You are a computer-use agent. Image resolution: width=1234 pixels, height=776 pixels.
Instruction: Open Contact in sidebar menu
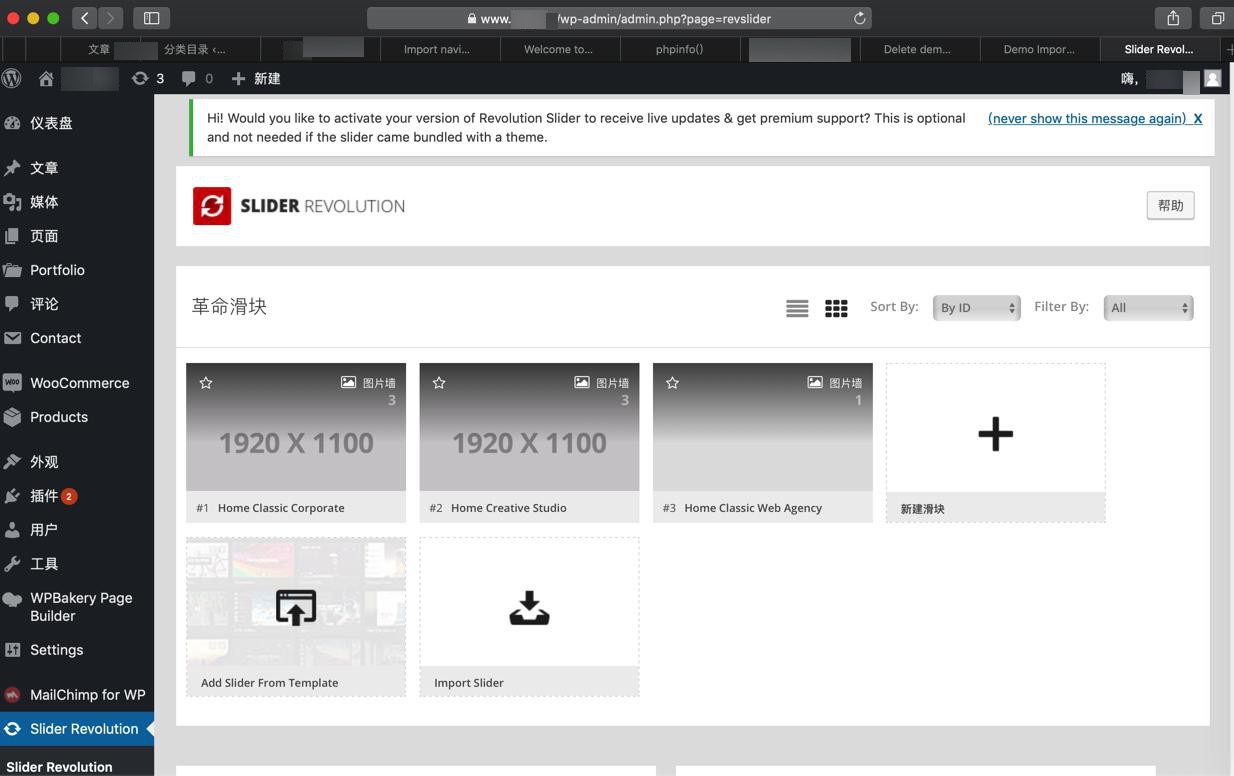coord(77,338)
